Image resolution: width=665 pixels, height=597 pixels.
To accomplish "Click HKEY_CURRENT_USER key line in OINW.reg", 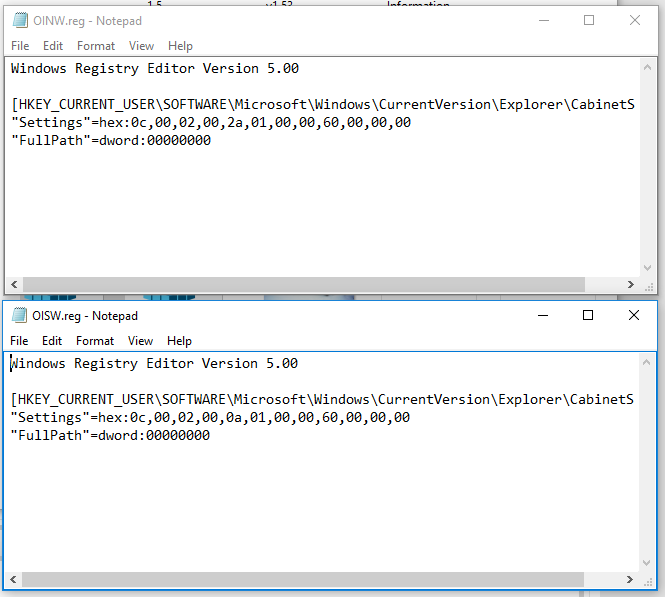I will tap(323, 105).
